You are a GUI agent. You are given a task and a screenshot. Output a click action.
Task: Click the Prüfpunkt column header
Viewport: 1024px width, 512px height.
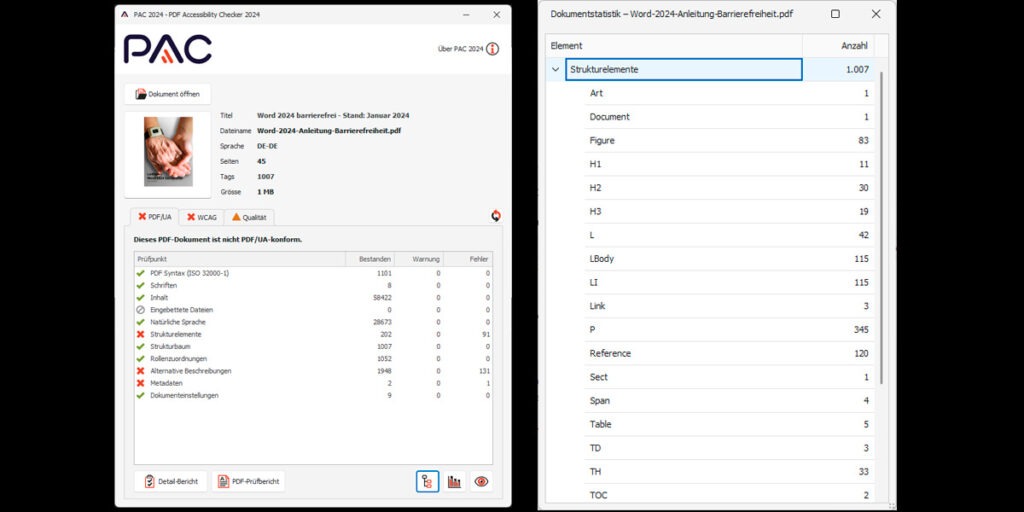coord(240,259)
